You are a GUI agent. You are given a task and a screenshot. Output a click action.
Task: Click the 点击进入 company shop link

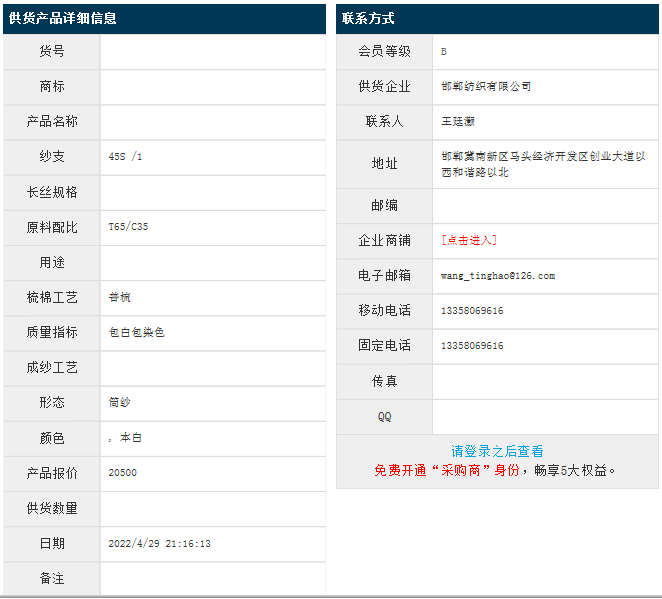[x=469, y=240]
